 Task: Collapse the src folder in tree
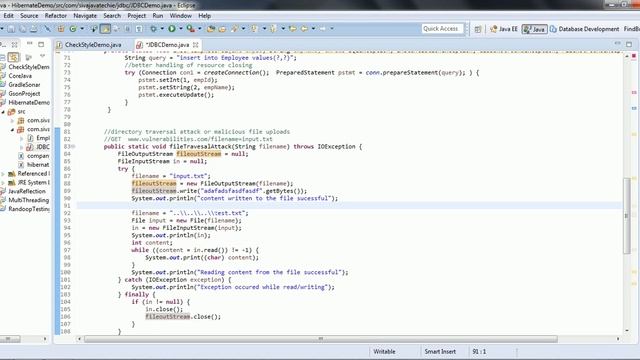pyautogui.click(x=3, y=111)
